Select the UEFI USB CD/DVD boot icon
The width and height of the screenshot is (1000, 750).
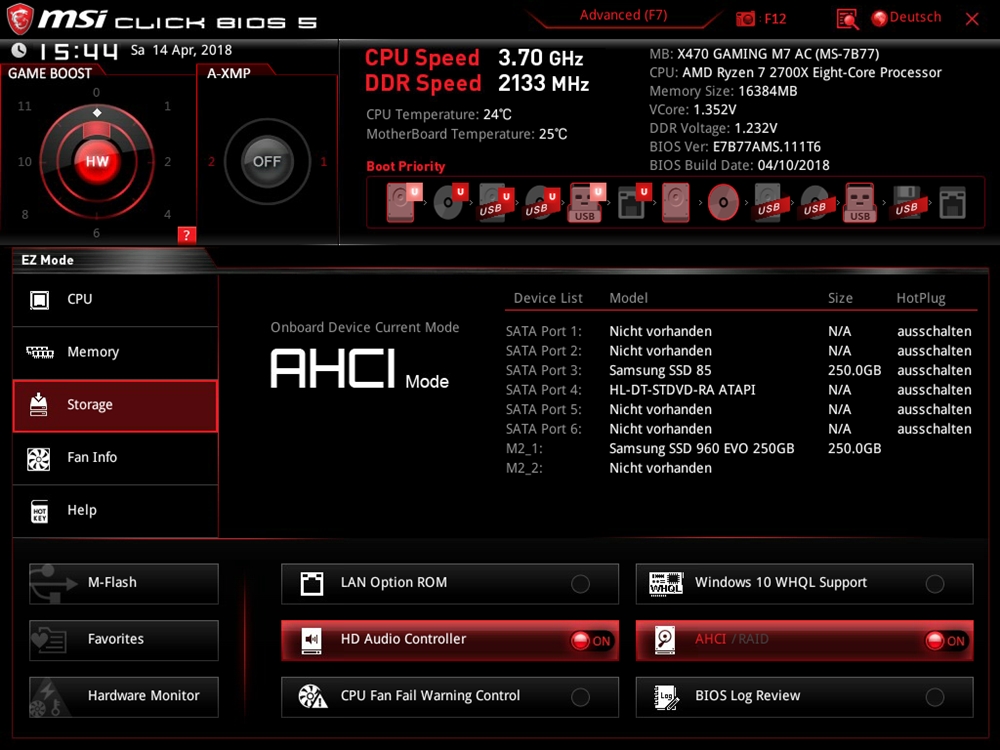pos(541,203)
